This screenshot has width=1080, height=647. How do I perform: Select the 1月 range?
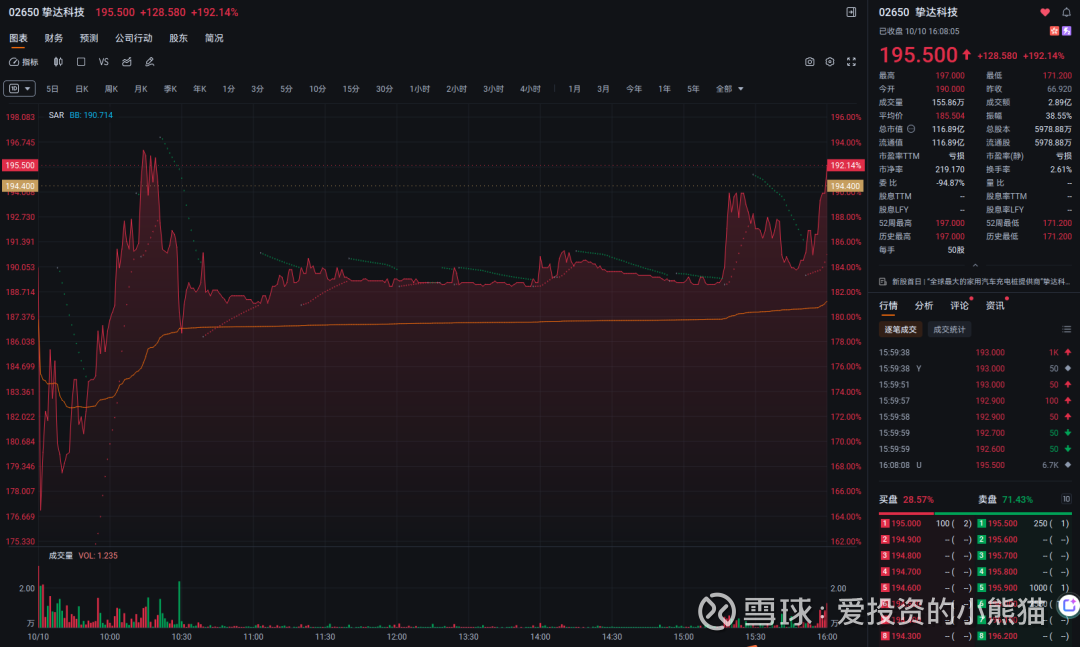tap(574, 89)
